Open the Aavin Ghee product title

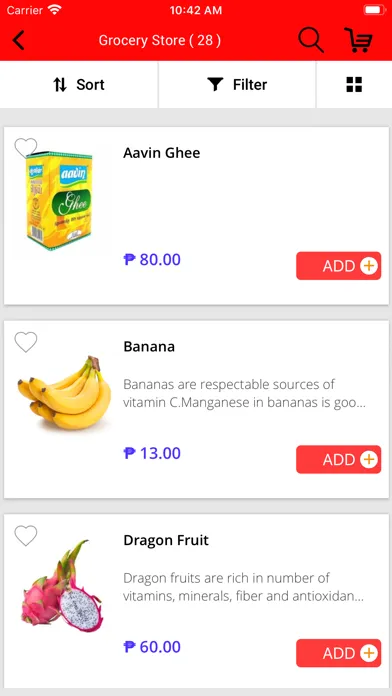tap(162, 153)
